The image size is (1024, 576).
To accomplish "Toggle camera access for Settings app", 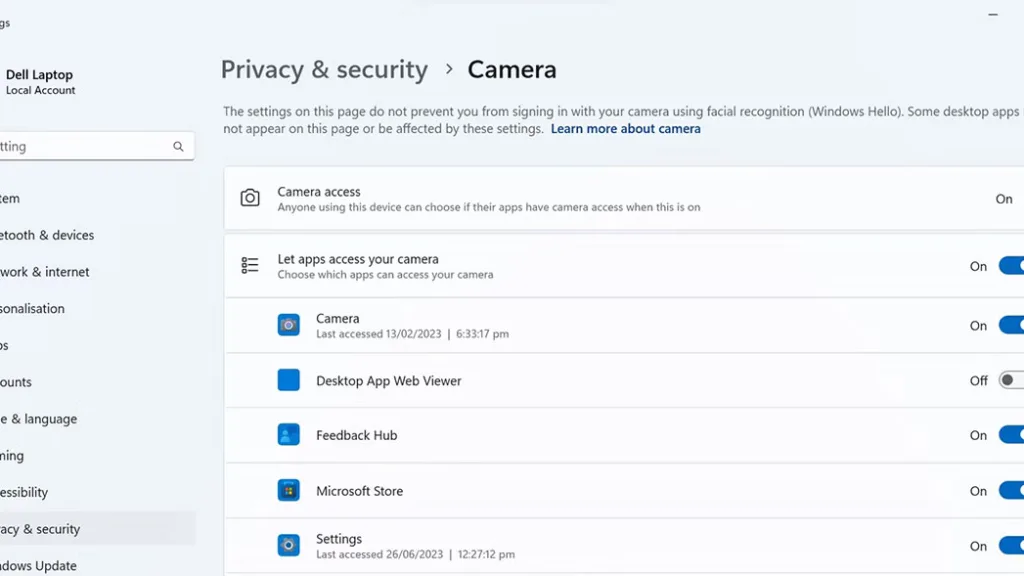I will 1012,545.
